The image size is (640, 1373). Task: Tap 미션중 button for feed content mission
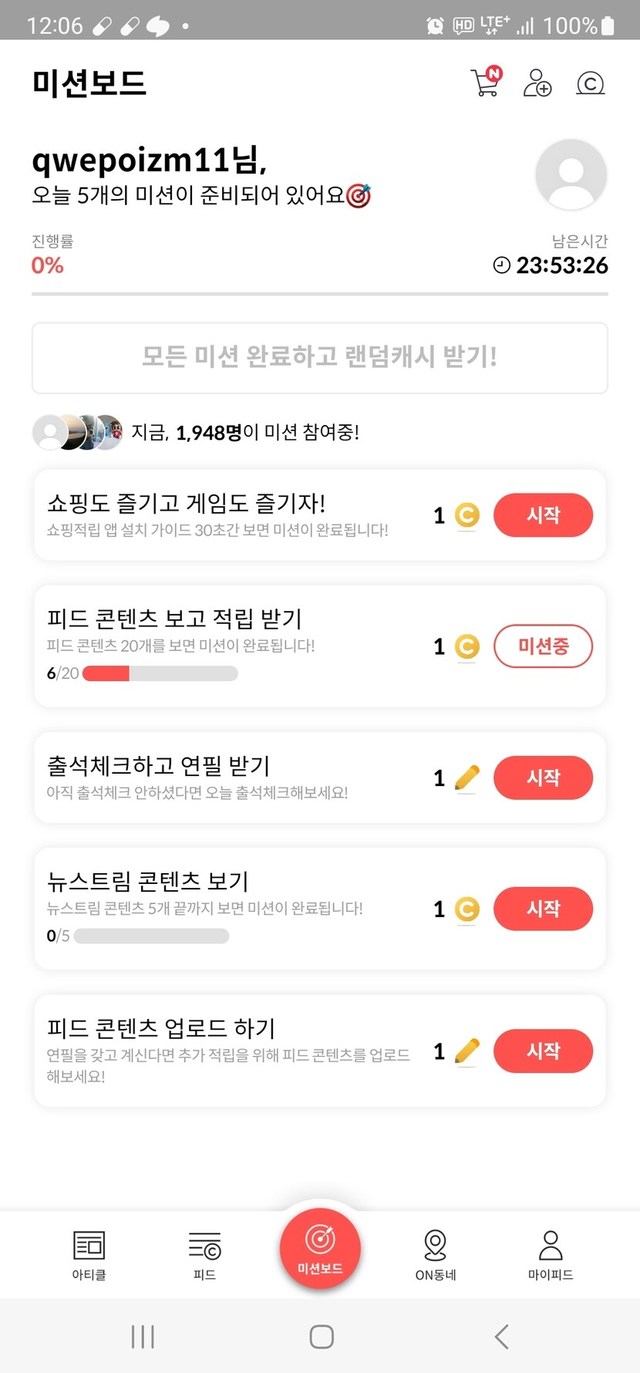(x=543, y=647)
